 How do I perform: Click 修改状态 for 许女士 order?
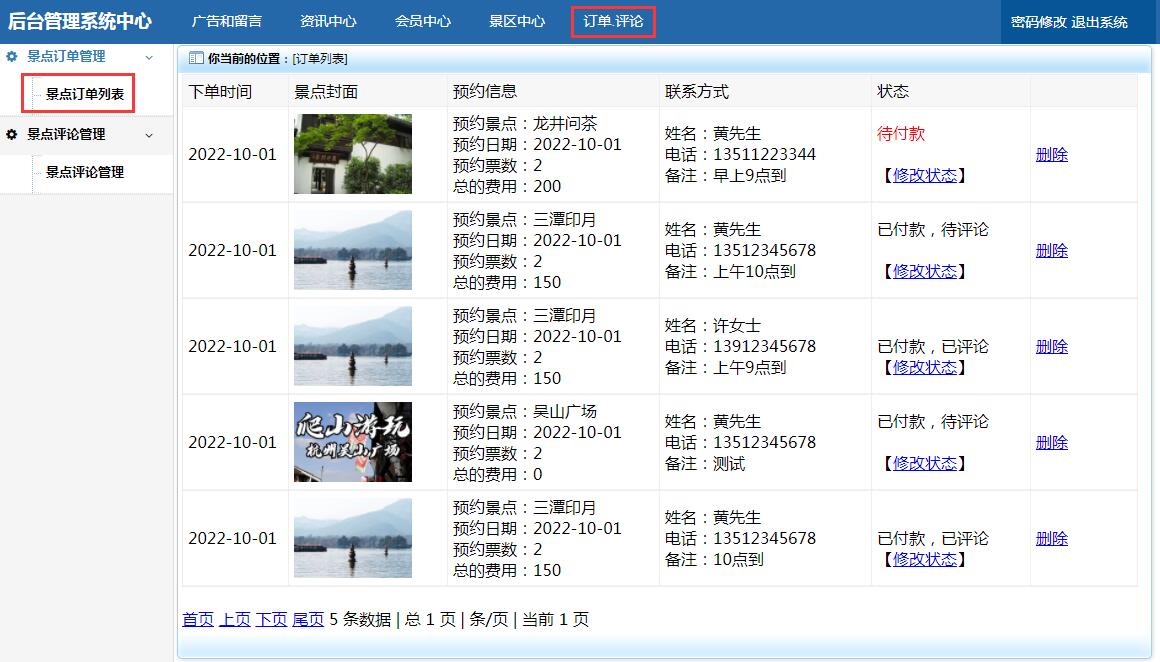pos(925,368)
